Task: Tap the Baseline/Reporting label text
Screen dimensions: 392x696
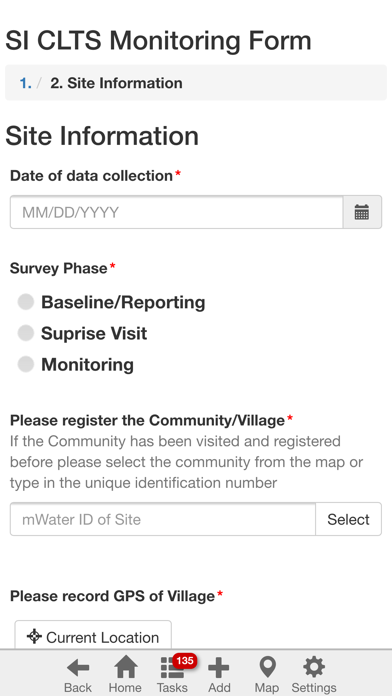Action: coord(123,302)
